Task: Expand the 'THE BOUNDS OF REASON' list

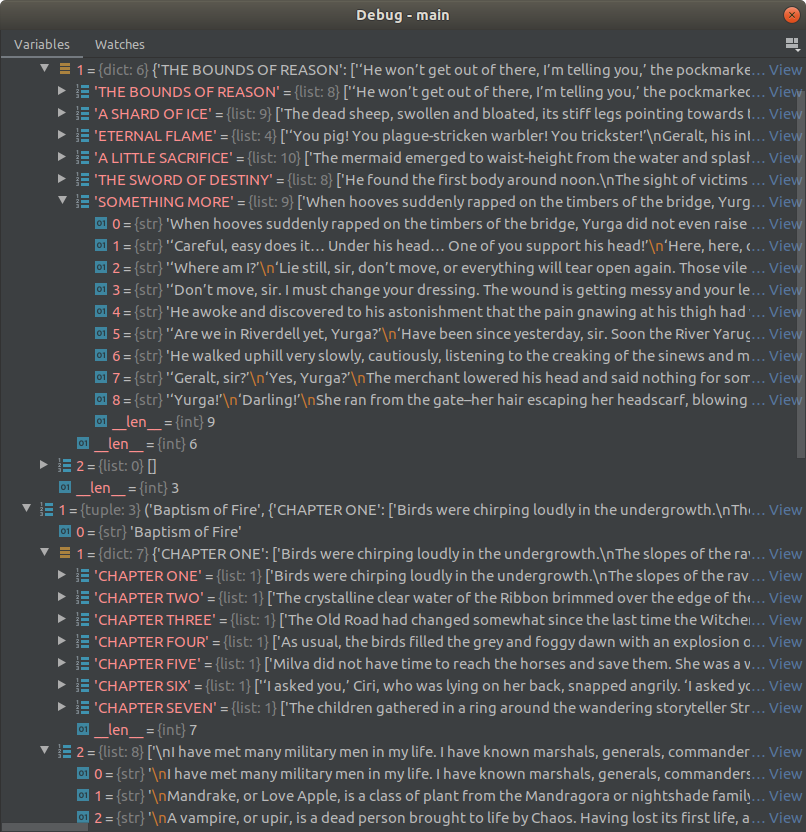Action: [x=62, y=91]
